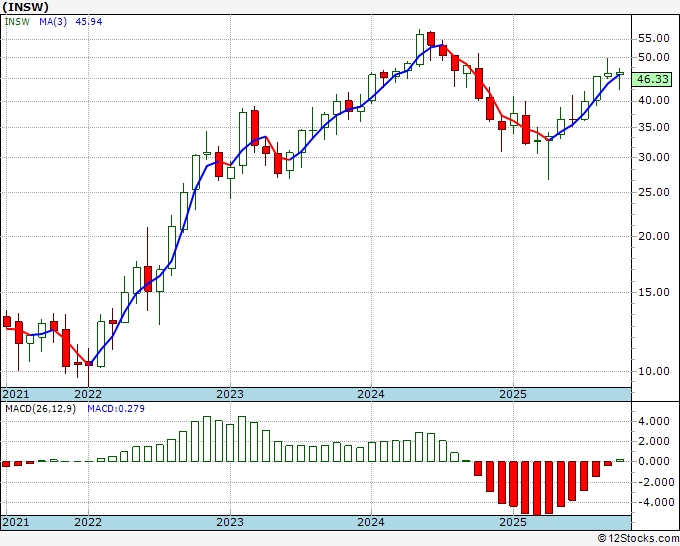Click the 2024 label on price chart axis
The image size is (680, 546).
(371, 394)
